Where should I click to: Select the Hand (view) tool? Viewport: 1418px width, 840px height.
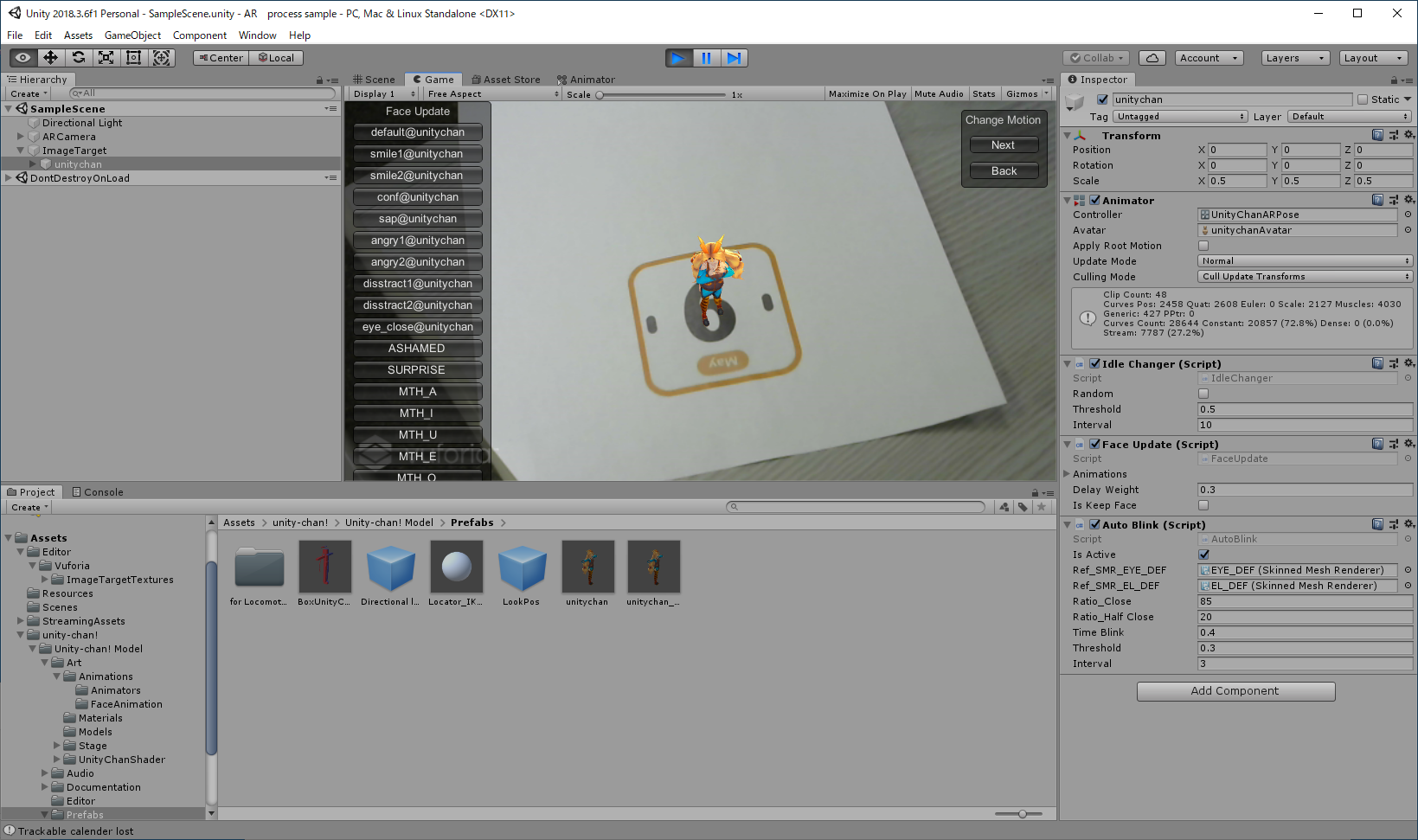(23, 58)
